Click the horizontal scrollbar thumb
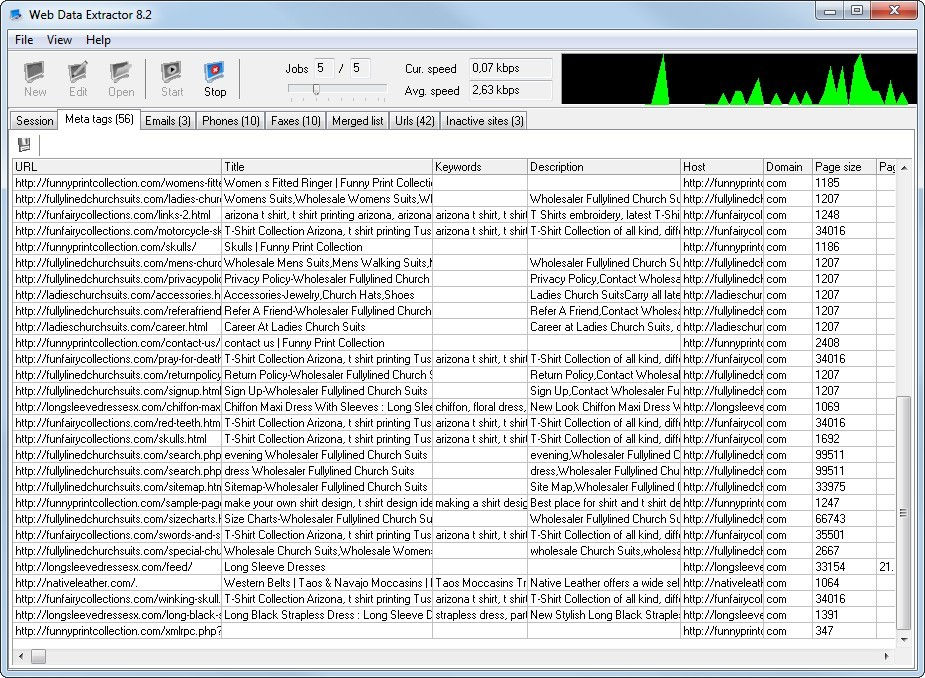The image size is (925, 678). 38,656
